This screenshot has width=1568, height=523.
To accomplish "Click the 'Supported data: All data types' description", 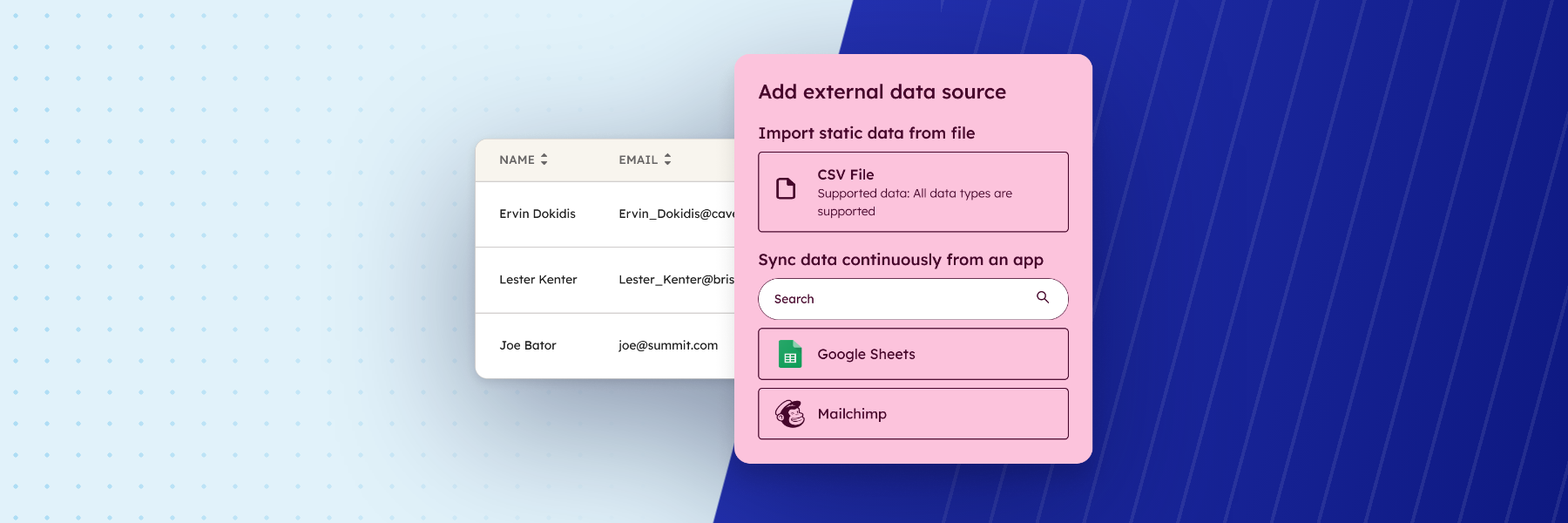I will tap(915, 202).
